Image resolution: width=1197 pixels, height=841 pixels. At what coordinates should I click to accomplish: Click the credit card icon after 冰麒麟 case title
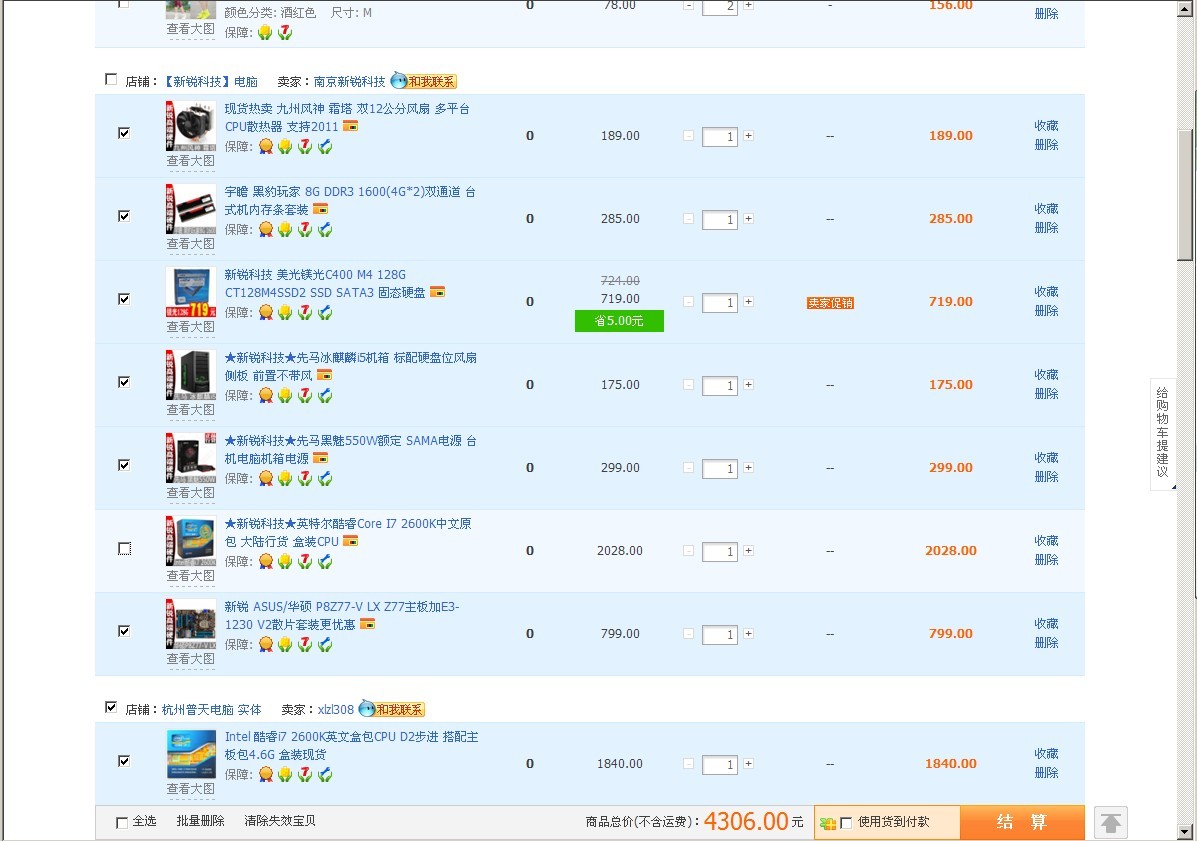324,375
